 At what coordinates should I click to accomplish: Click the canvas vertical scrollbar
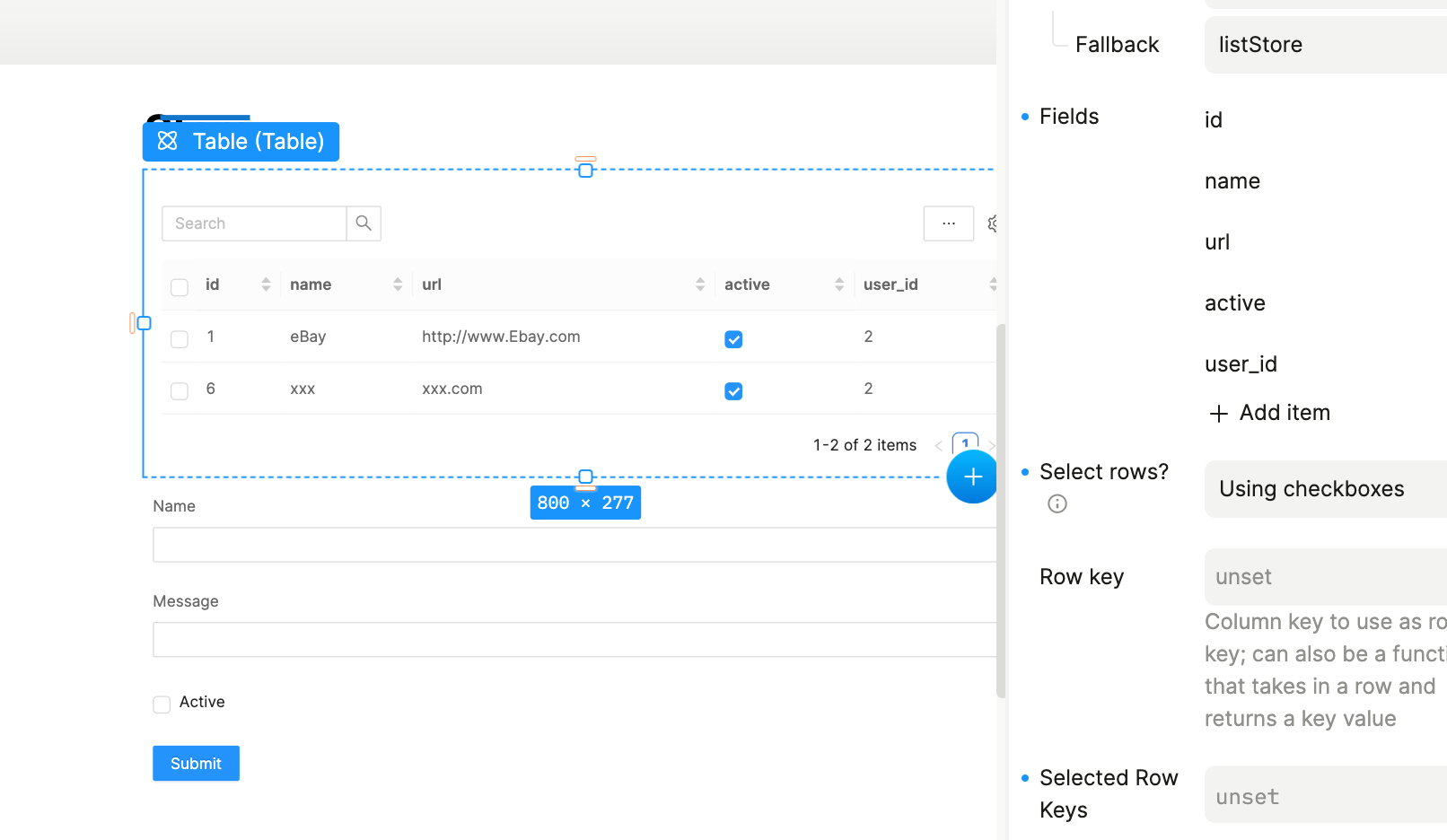1001,510
